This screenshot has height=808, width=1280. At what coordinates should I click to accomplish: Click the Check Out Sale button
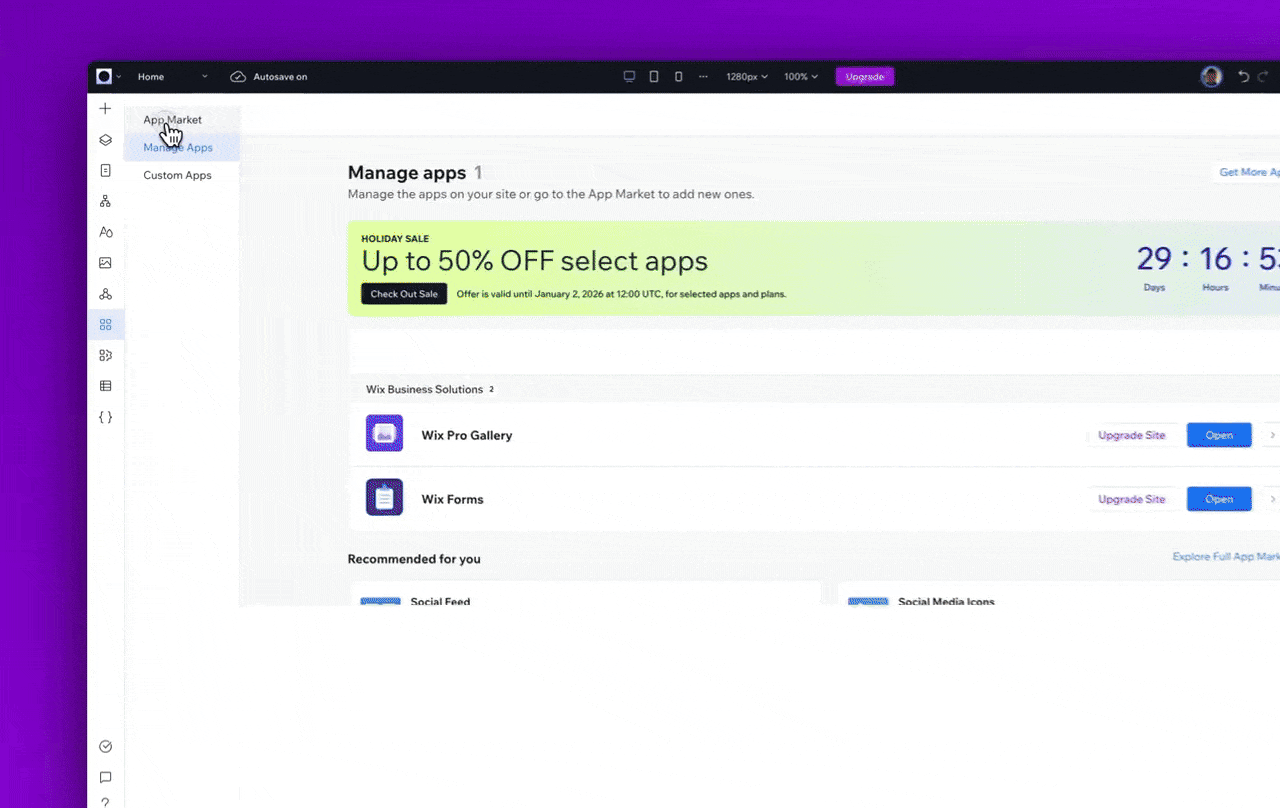tap(404, 294)
